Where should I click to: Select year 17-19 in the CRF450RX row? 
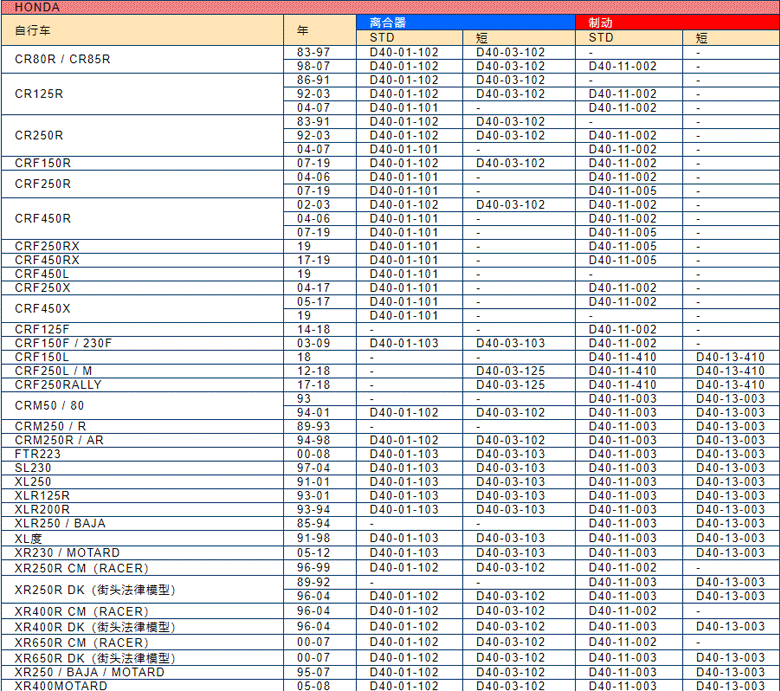point(313,260)
